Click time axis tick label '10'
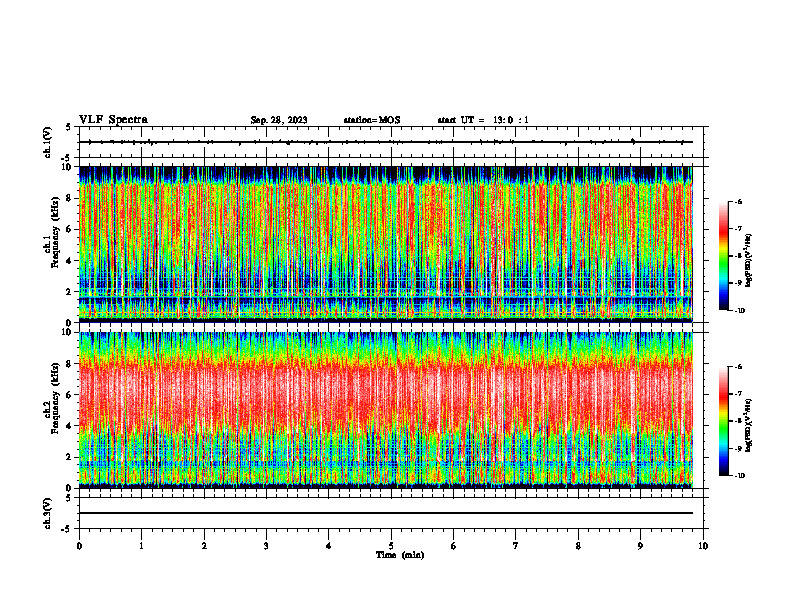792x612 pixels. tap(703, 546)
